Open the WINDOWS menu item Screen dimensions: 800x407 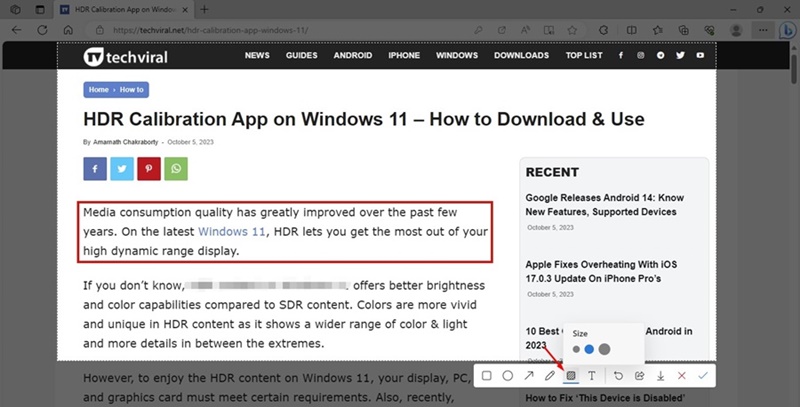[457, 55]
